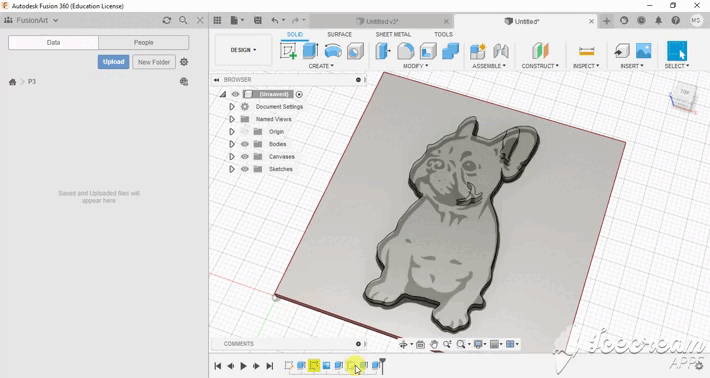Toggle visibility of the Origin folder
The width and height of the screenshot is (710, 378).
(x=245, y=132)
